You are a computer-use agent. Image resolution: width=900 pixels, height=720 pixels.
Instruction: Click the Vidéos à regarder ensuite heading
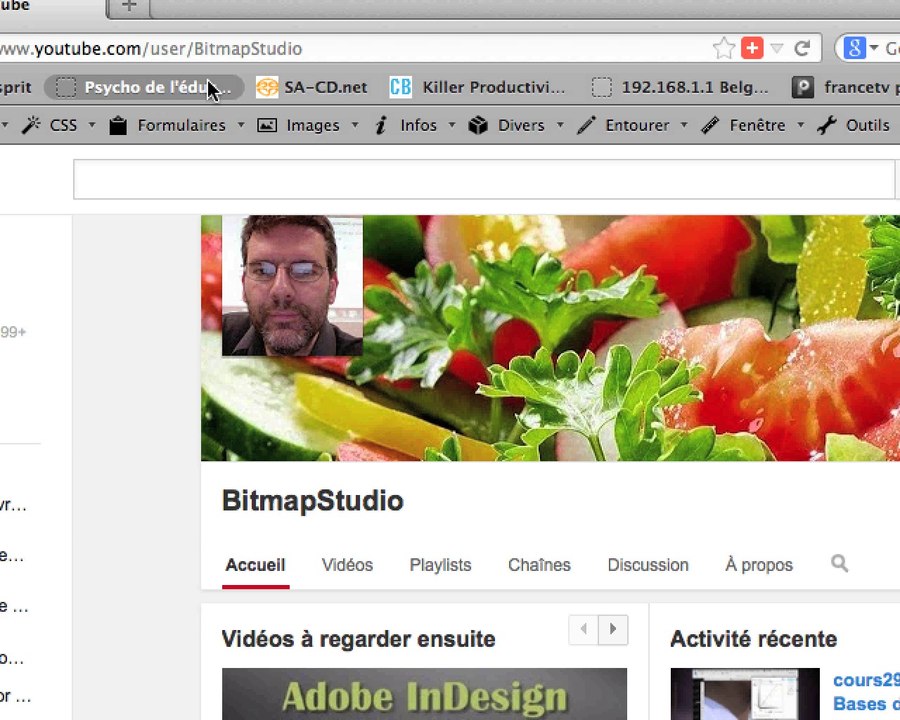(359, 639)
